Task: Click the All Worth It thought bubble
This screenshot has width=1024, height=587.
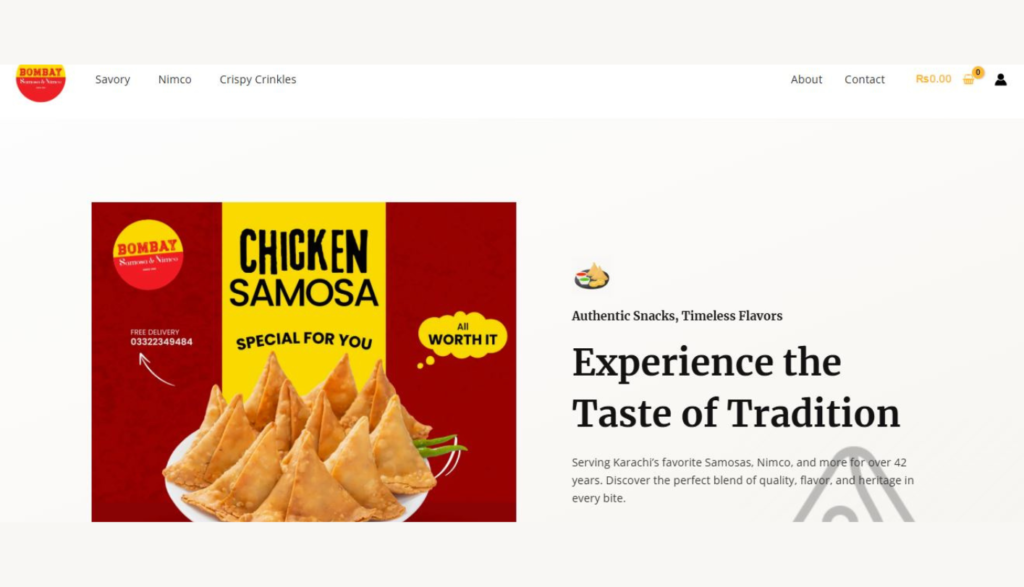Action: pos(462,335)
